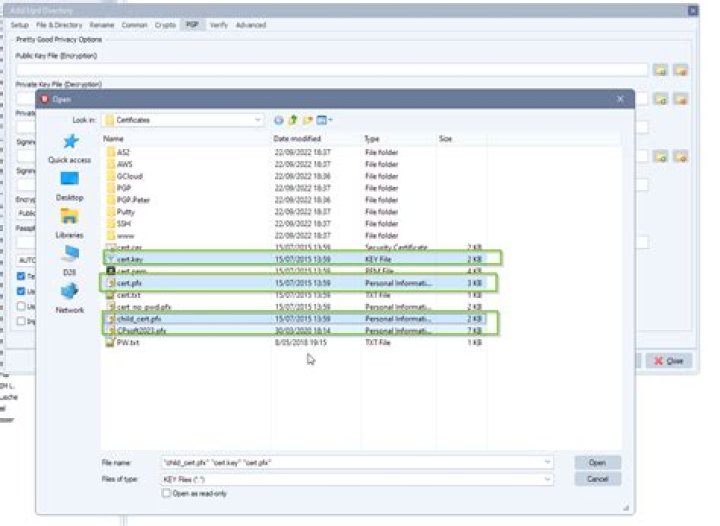Switch to the Crypto tab

[x=165, y=24]
